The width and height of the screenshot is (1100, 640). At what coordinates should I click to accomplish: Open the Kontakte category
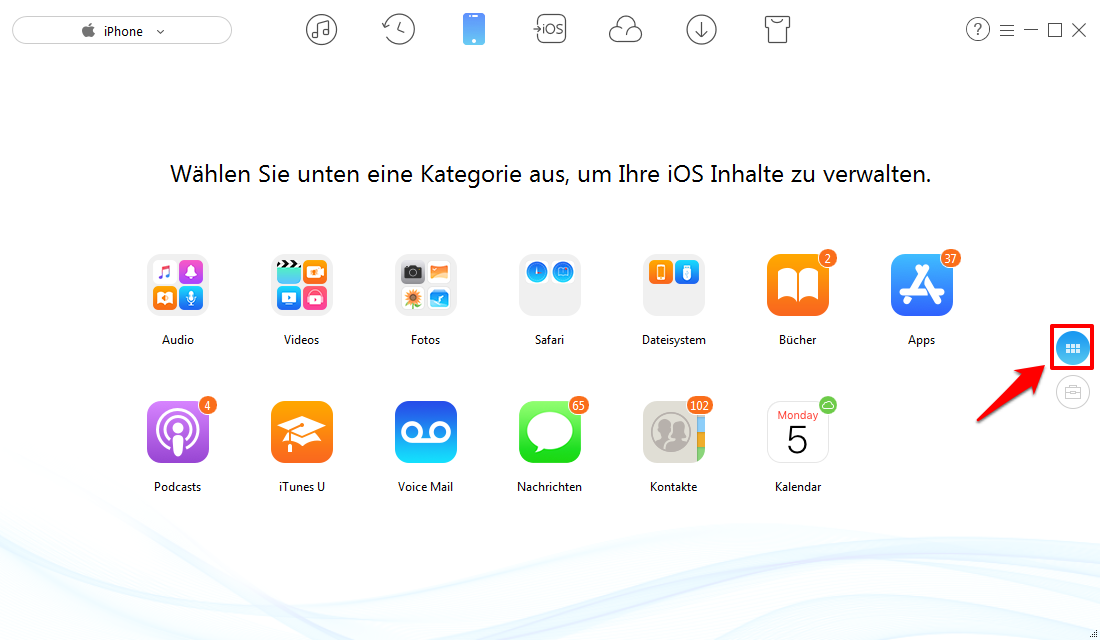(673, 432)
